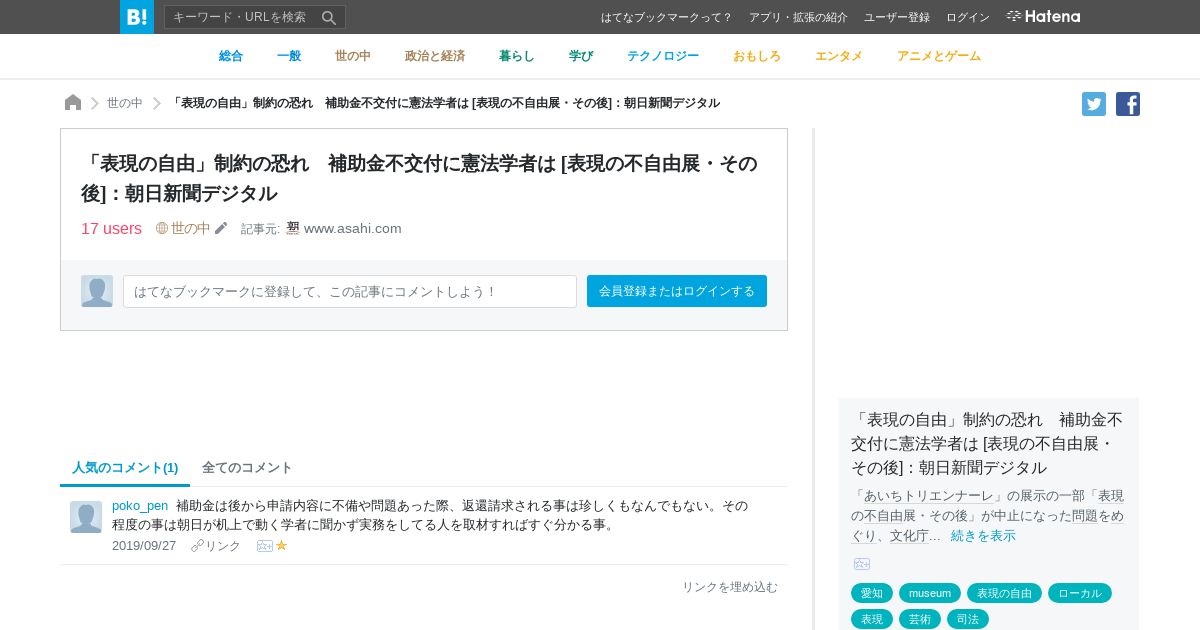Select 世の中 in the category navigation
The height and width of the screenshot is (630, 1200).
click(353, 56)
